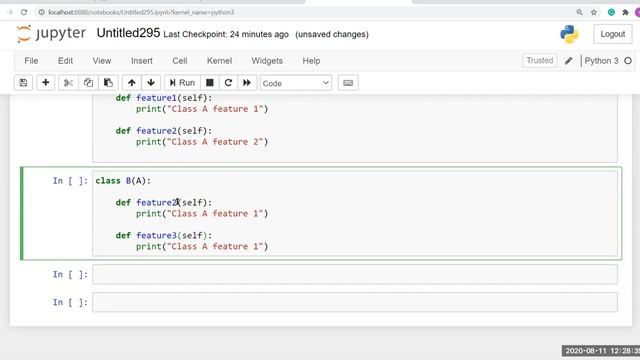Insert a cell below with plus icon
The image size is (640, 360).
(x=46, y=83)
